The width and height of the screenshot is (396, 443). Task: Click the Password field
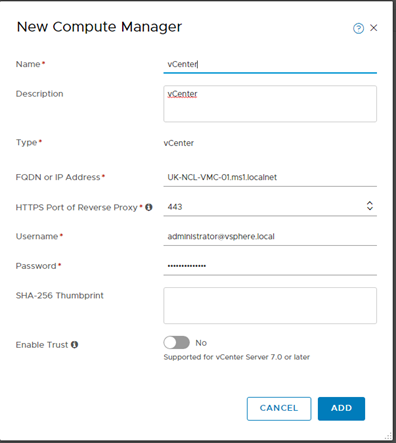pos(270,266)
